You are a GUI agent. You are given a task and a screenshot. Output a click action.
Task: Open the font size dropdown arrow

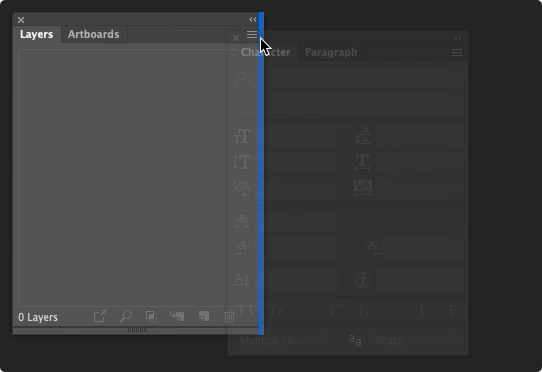click(331, 137)
